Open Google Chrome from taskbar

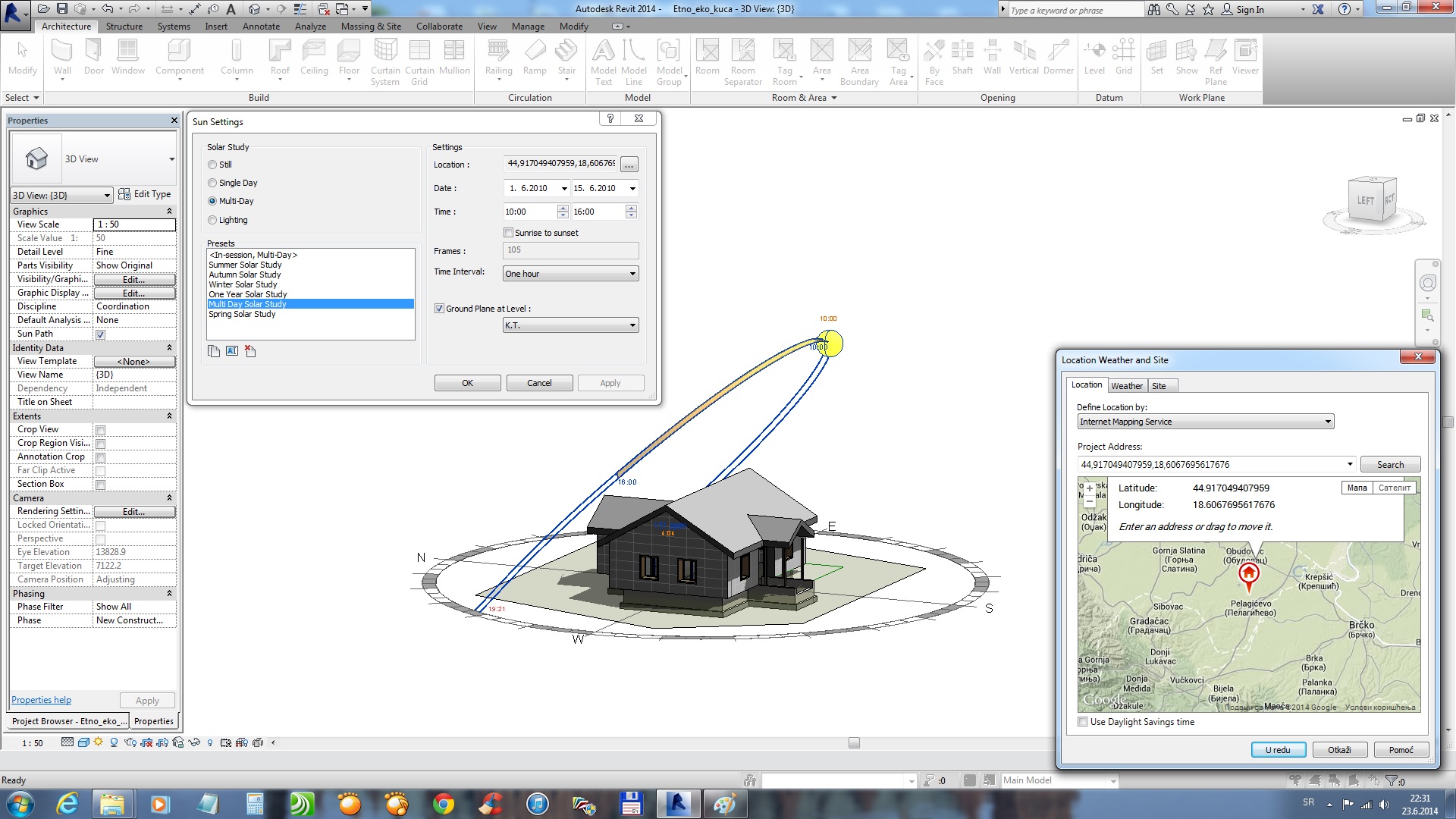coord(443,803)
